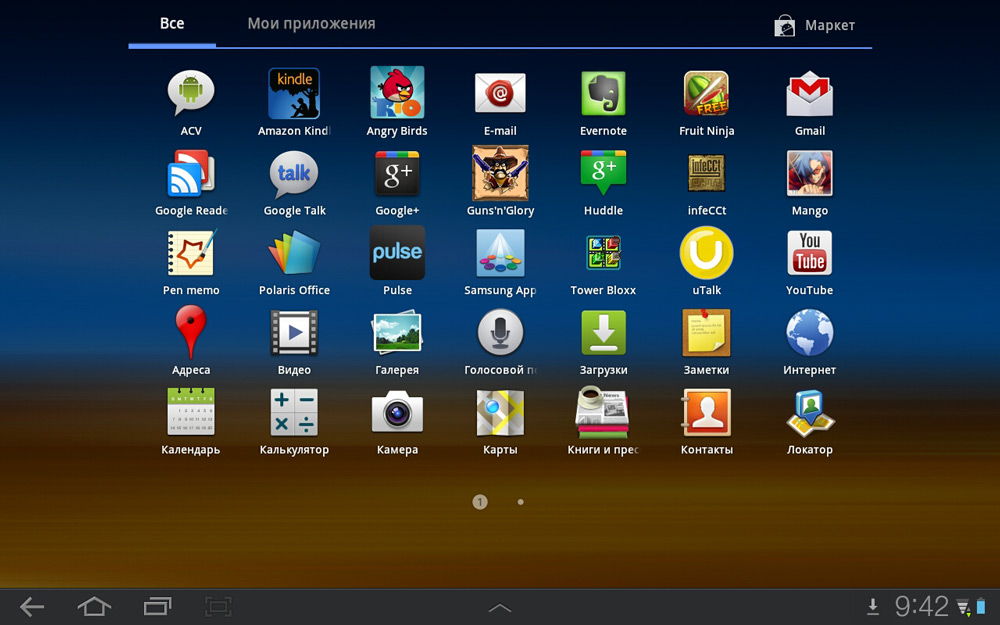Start Fruit Ninja Free

(706, 93)
